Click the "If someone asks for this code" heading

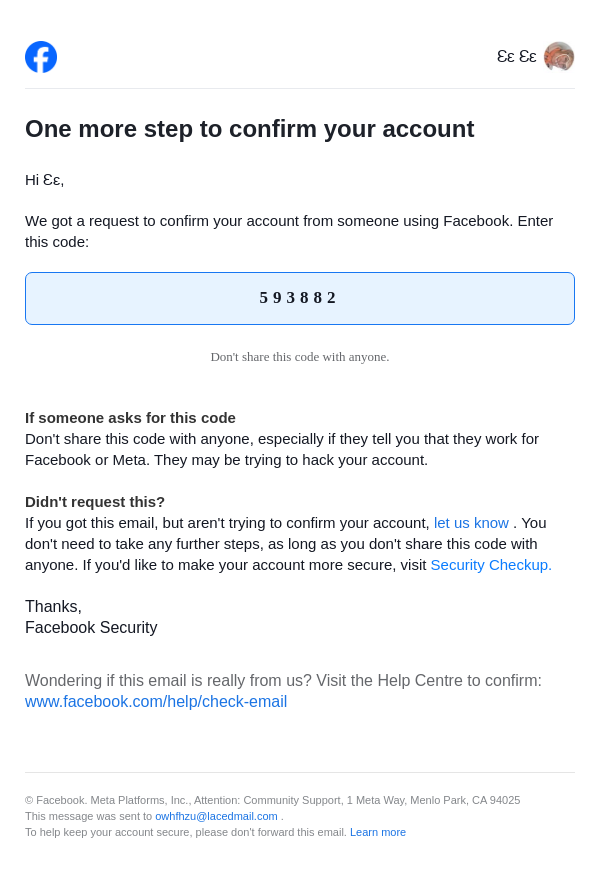[130, 418]
